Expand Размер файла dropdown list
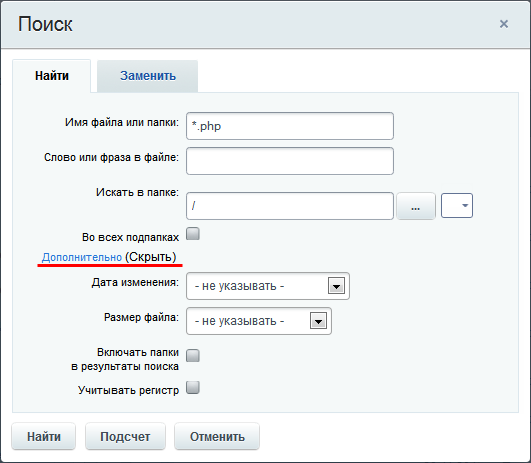The height and width of the screenshot is (463, 531). pyautogui.click(x=259, y=321)
